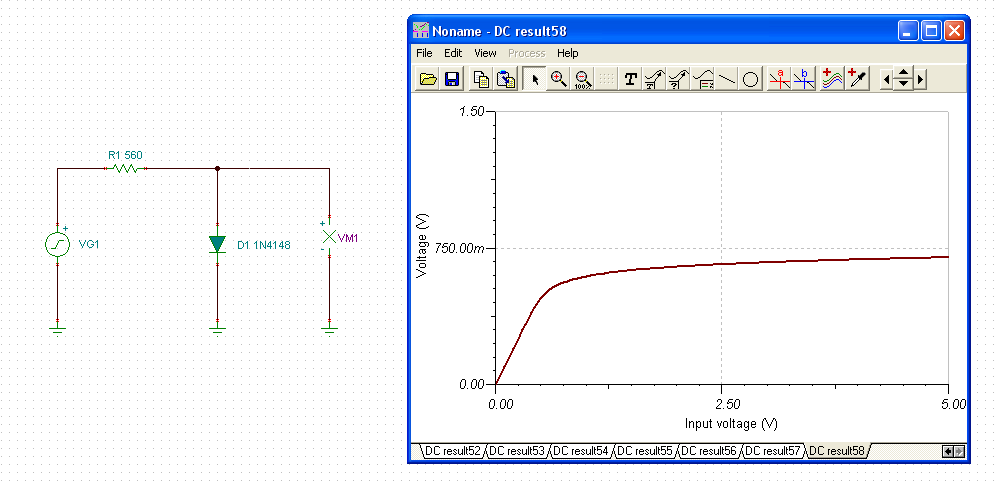
Task: Click the 'VG1' label text
Action: click(89, 244)
